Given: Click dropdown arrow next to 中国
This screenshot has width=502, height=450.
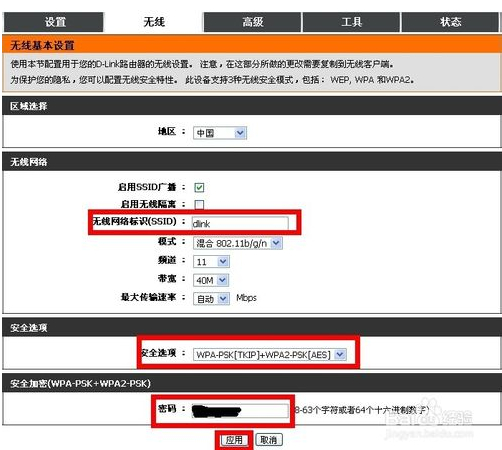Looking at the screenshot, I should point(240,133).
